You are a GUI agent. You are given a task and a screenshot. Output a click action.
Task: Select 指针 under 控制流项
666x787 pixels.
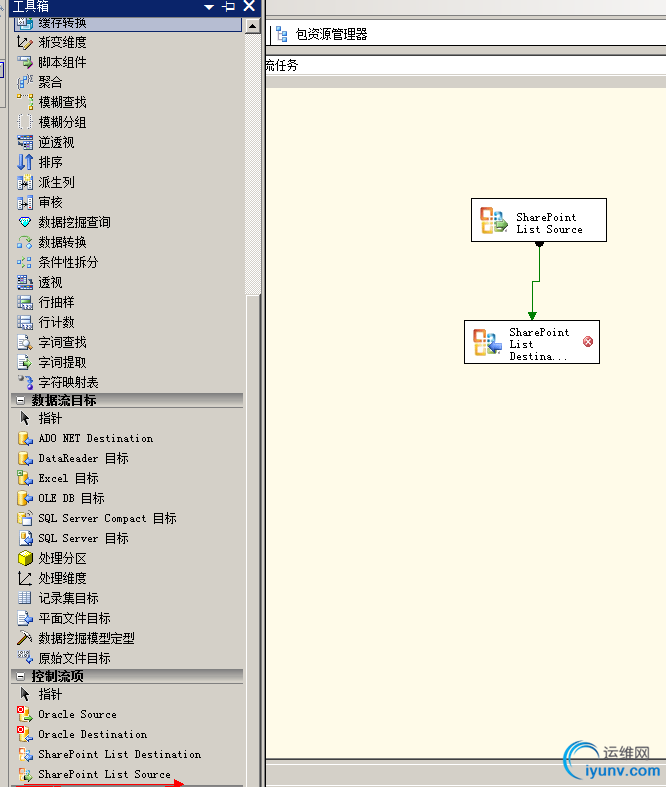point(40,694)
